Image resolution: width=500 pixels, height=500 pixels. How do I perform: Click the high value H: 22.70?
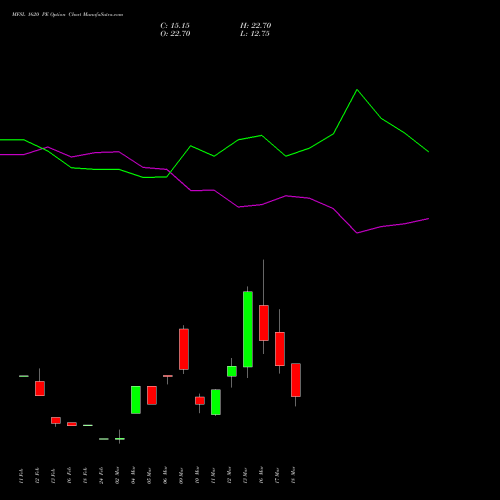(x=256, y=26)
